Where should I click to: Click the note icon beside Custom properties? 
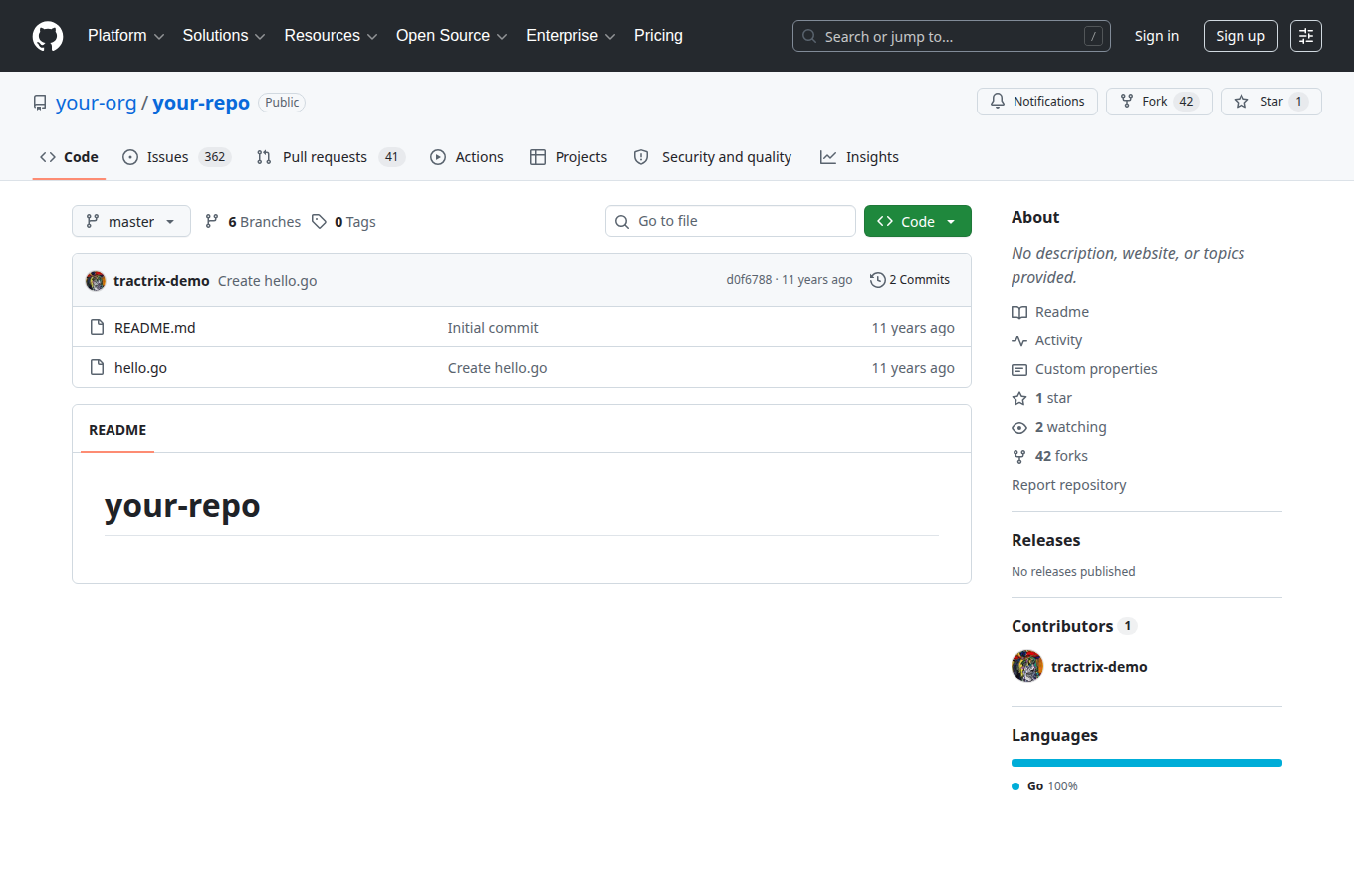coord(1019,369)
